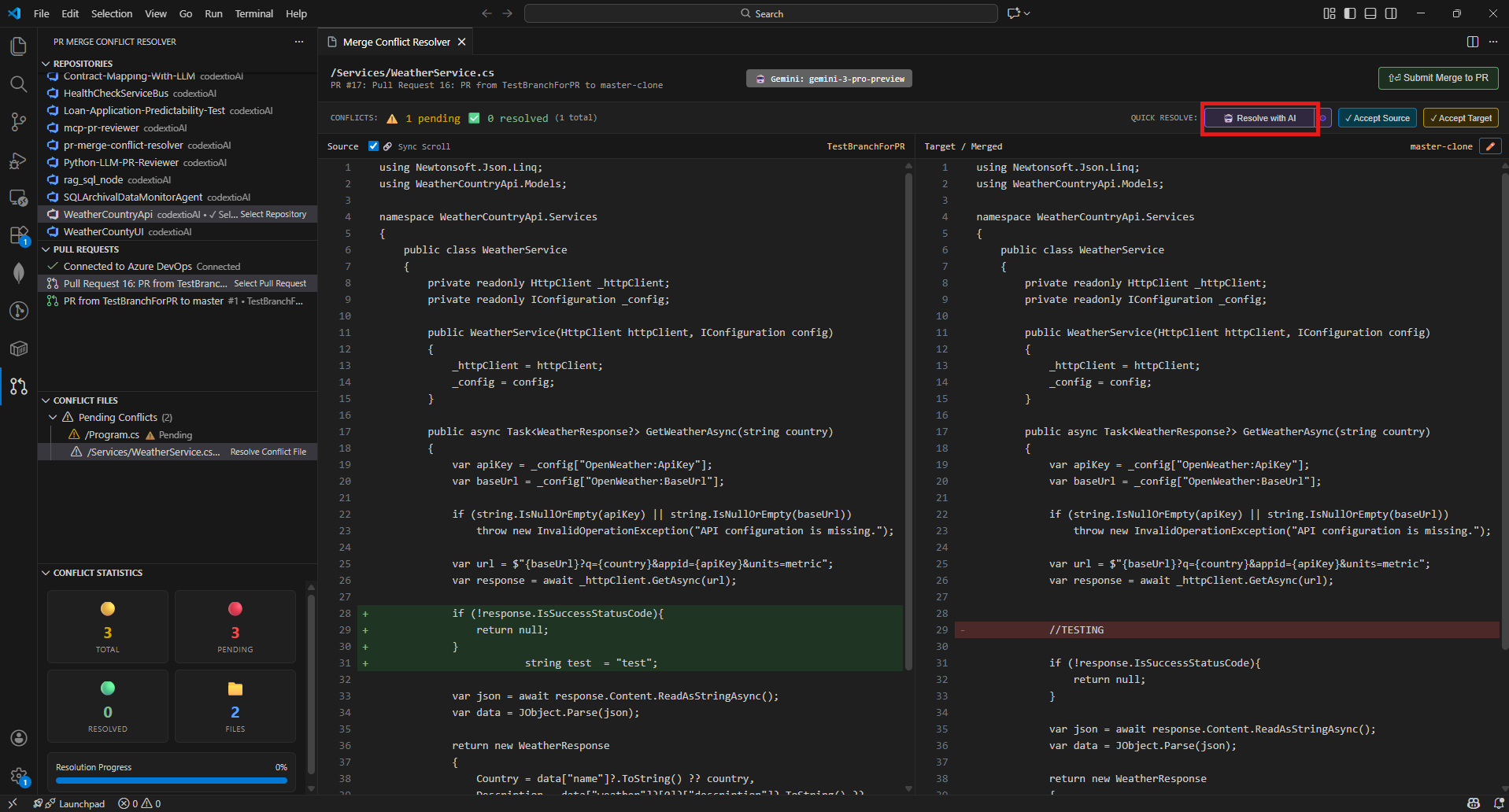Open the GitLens icon in activity bar
1509x812 pixels.
click(18, 311)
